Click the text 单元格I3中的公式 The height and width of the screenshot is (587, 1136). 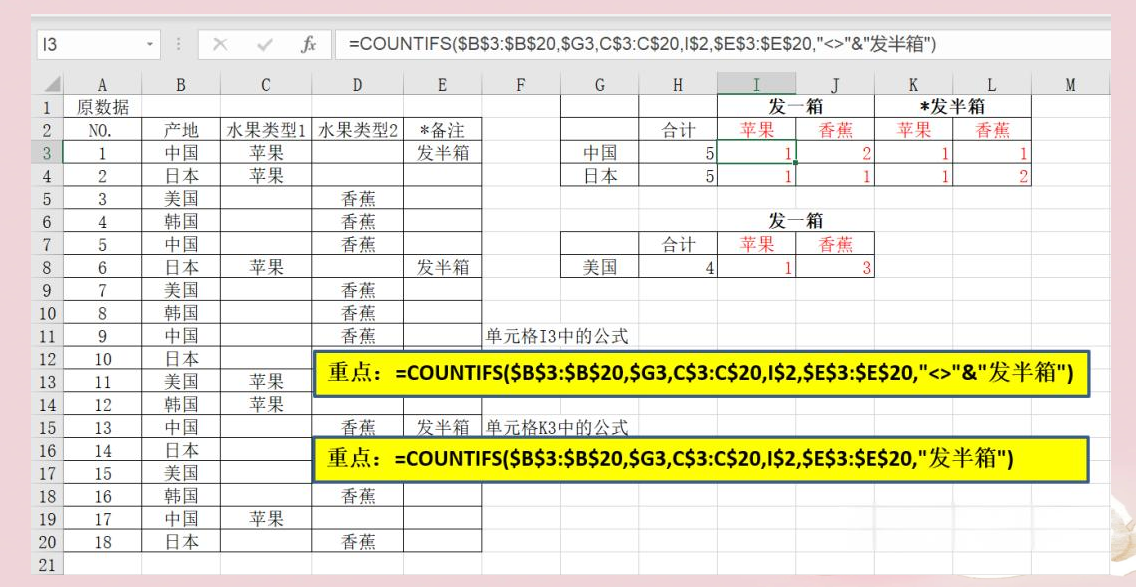pyautogui.click(x=556, y=336)
